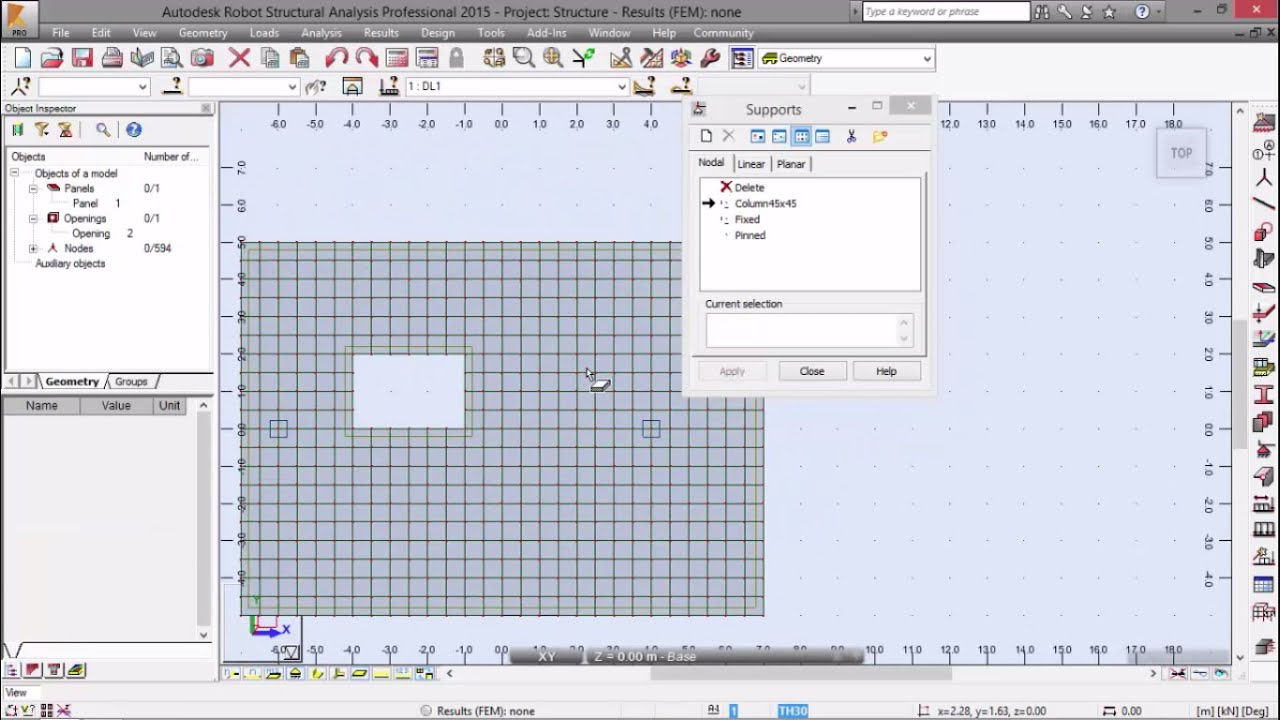Click the load case selection icon before 1 : DL1
This screenshot has width=1280, height=720.
click(389, 86)
